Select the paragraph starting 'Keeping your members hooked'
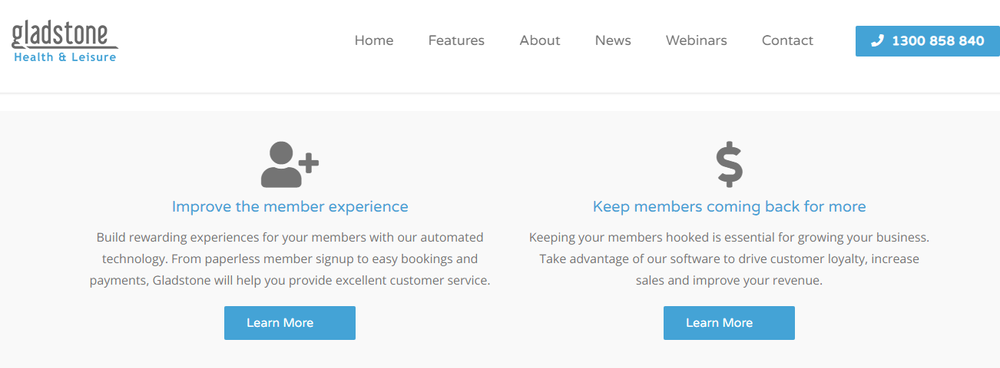This screenshot has width=1000, height=368. (x=729, y=259)
